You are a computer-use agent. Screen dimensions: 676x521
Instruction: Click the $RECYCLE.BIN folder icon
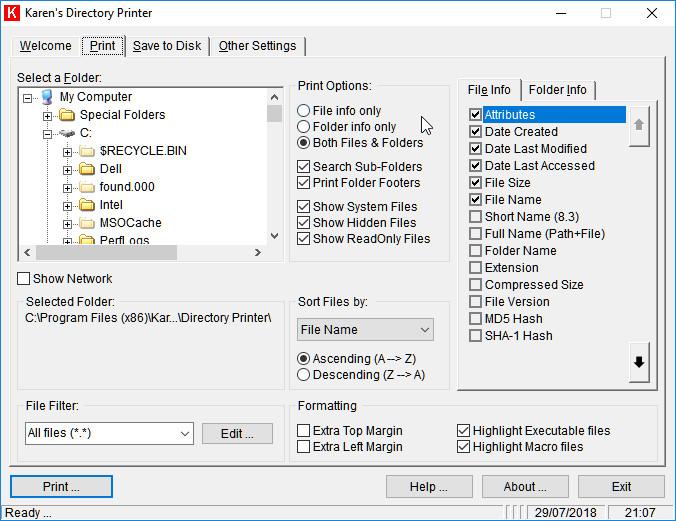(87, 151)
